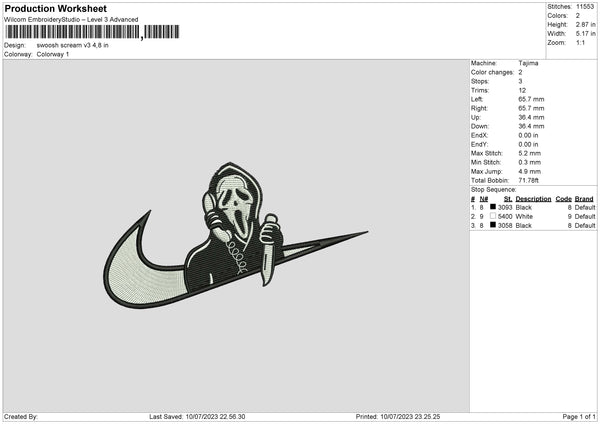The width and height of the screenshot is (600, 424).
Task: Click the "St." column header
Action: tap(508, 199)
